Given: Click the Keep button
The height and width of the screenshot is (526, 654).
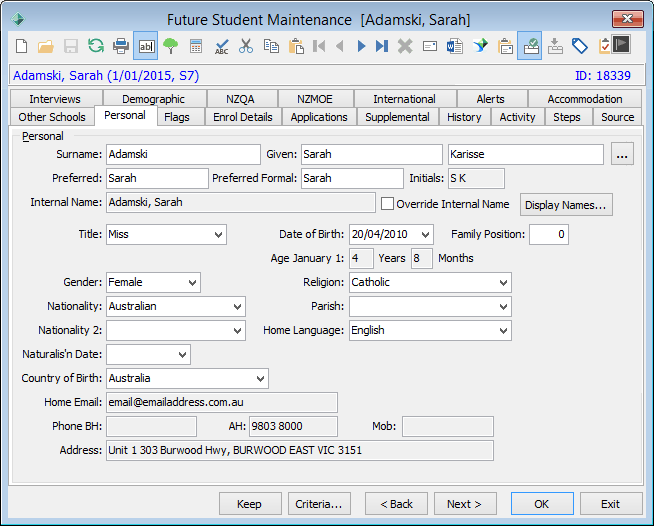Looking at the screenshot, I should click(250, 504).
